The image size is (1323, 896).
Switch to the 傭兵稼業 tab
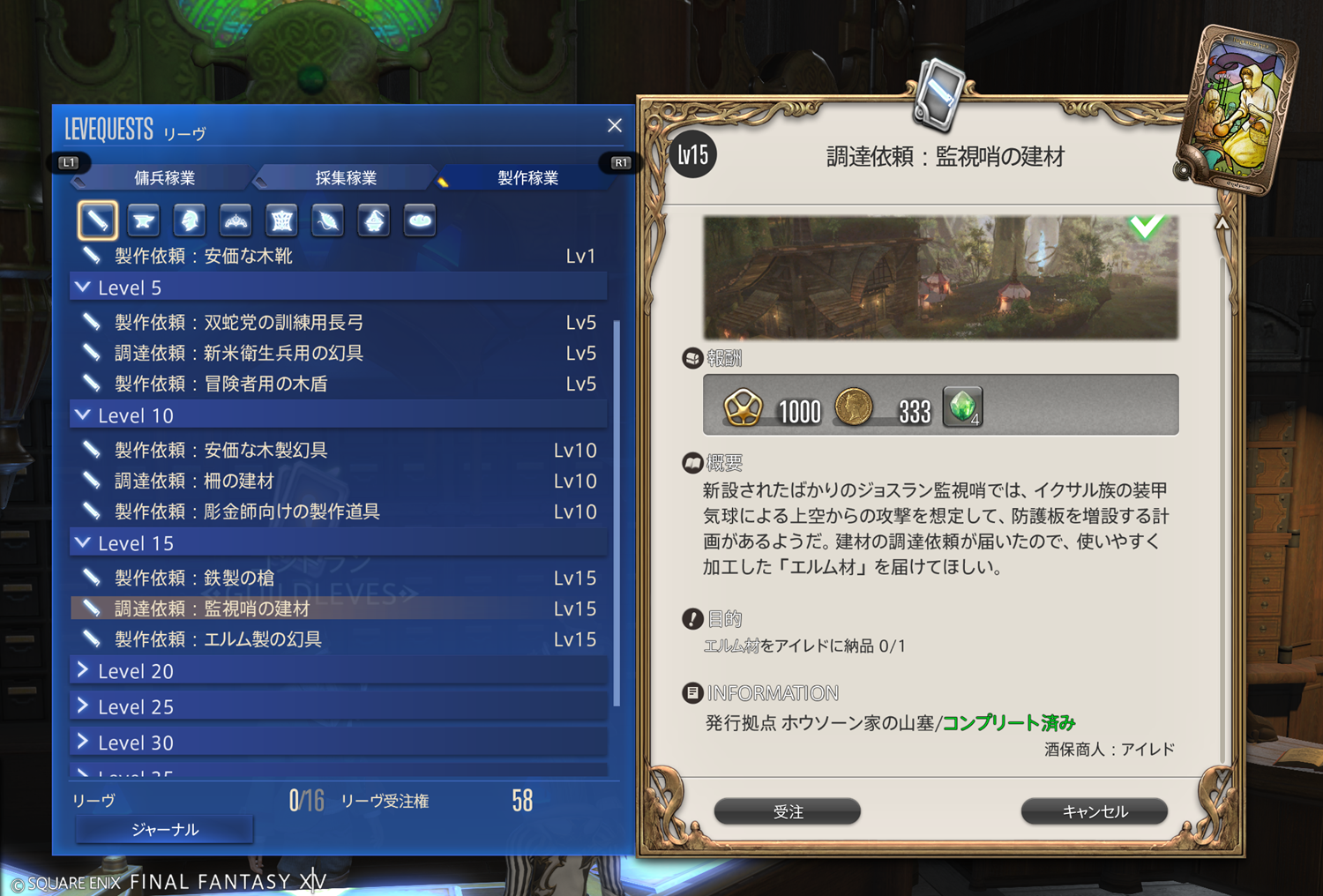[165, 177]
